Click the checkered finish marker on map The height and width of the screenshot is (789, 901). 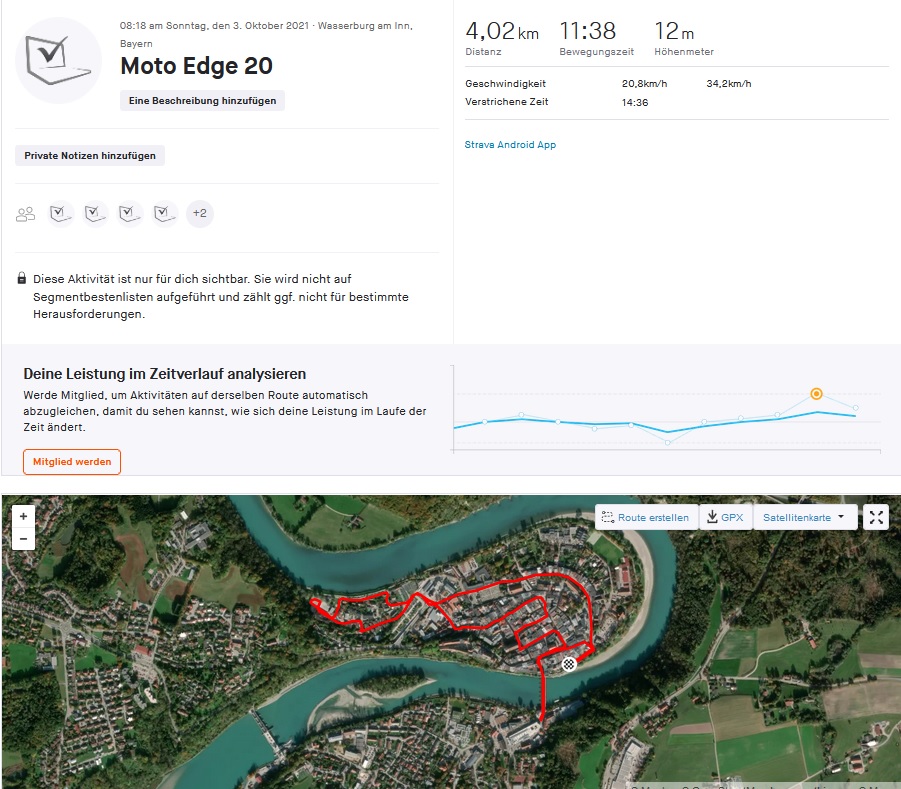click(569, 663)
